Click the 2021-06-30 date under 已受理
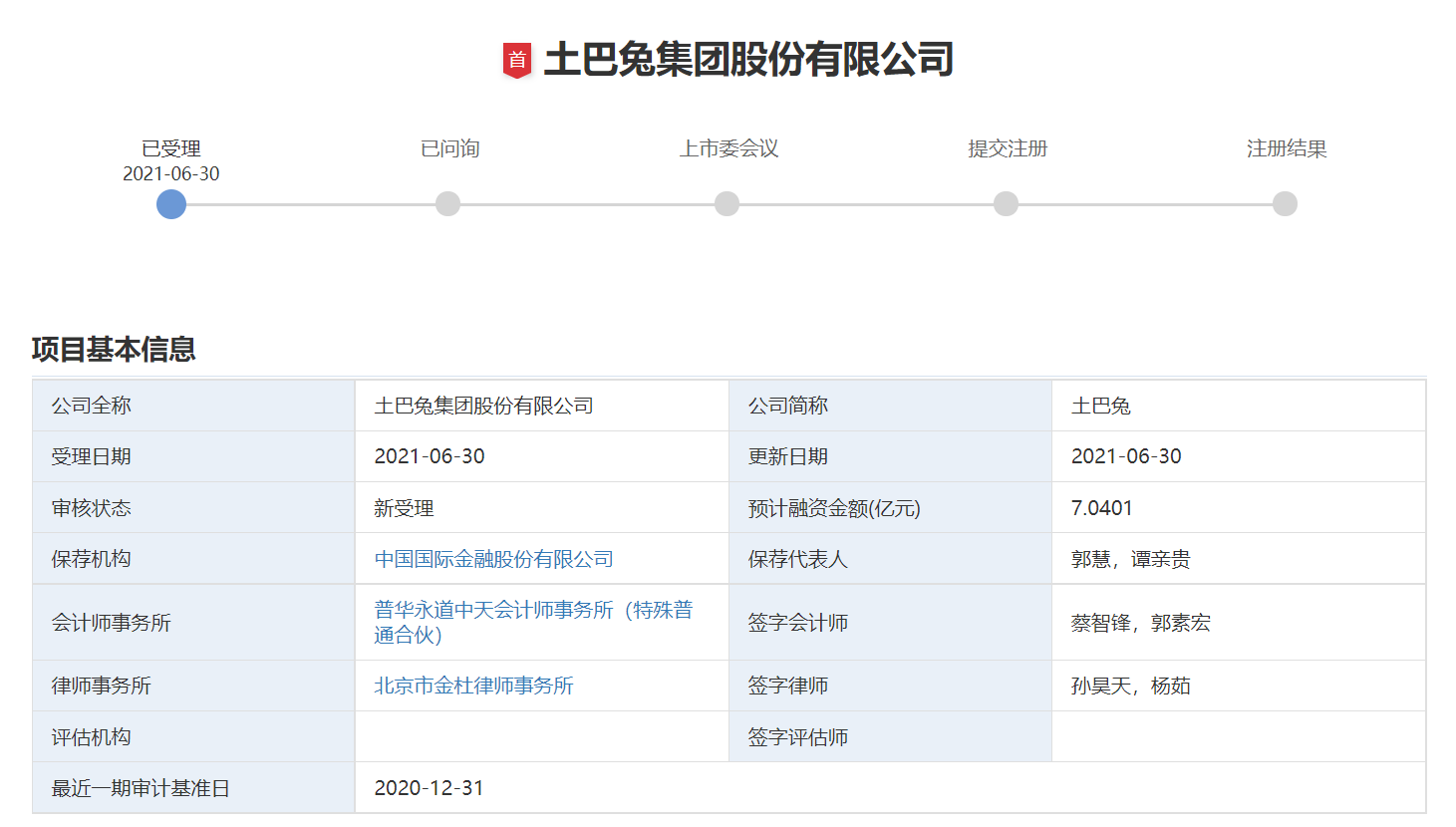This screenshot has height=827, width=1456. tap(171, 173)
